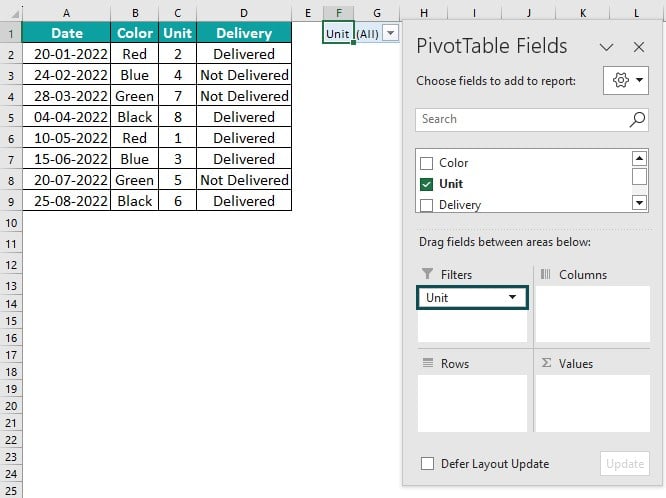Click cell with date 25-08-2022
This screenshot has width=666, height=498.
click(66, 201)
